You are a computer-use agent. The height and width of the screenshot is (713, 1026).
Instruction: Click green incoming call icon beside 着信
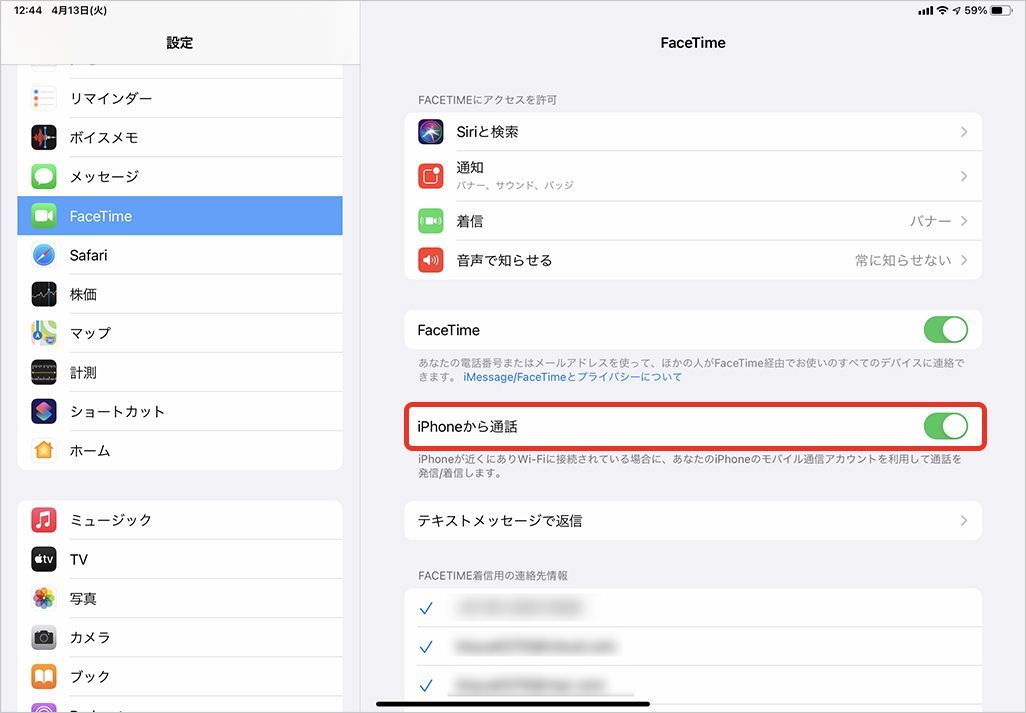click(431, 221)
